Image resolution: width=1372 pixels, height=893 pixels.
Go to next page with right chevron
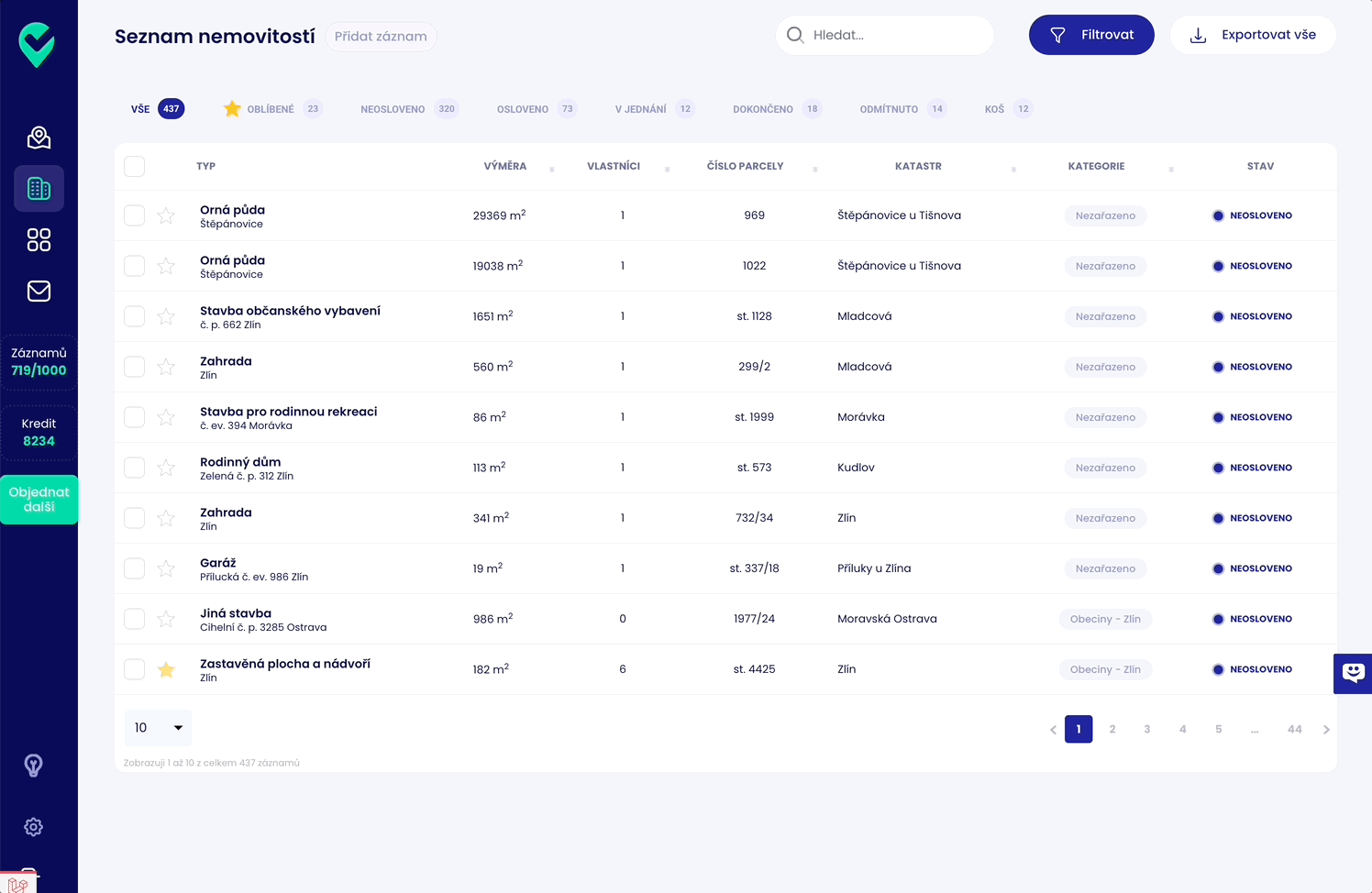(1326, 730)
